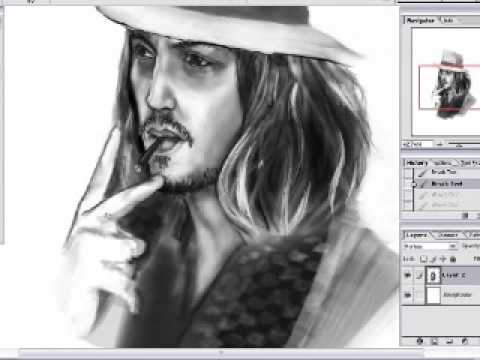
Task: Switch to the Layers tab
Action: click(417, 235)
